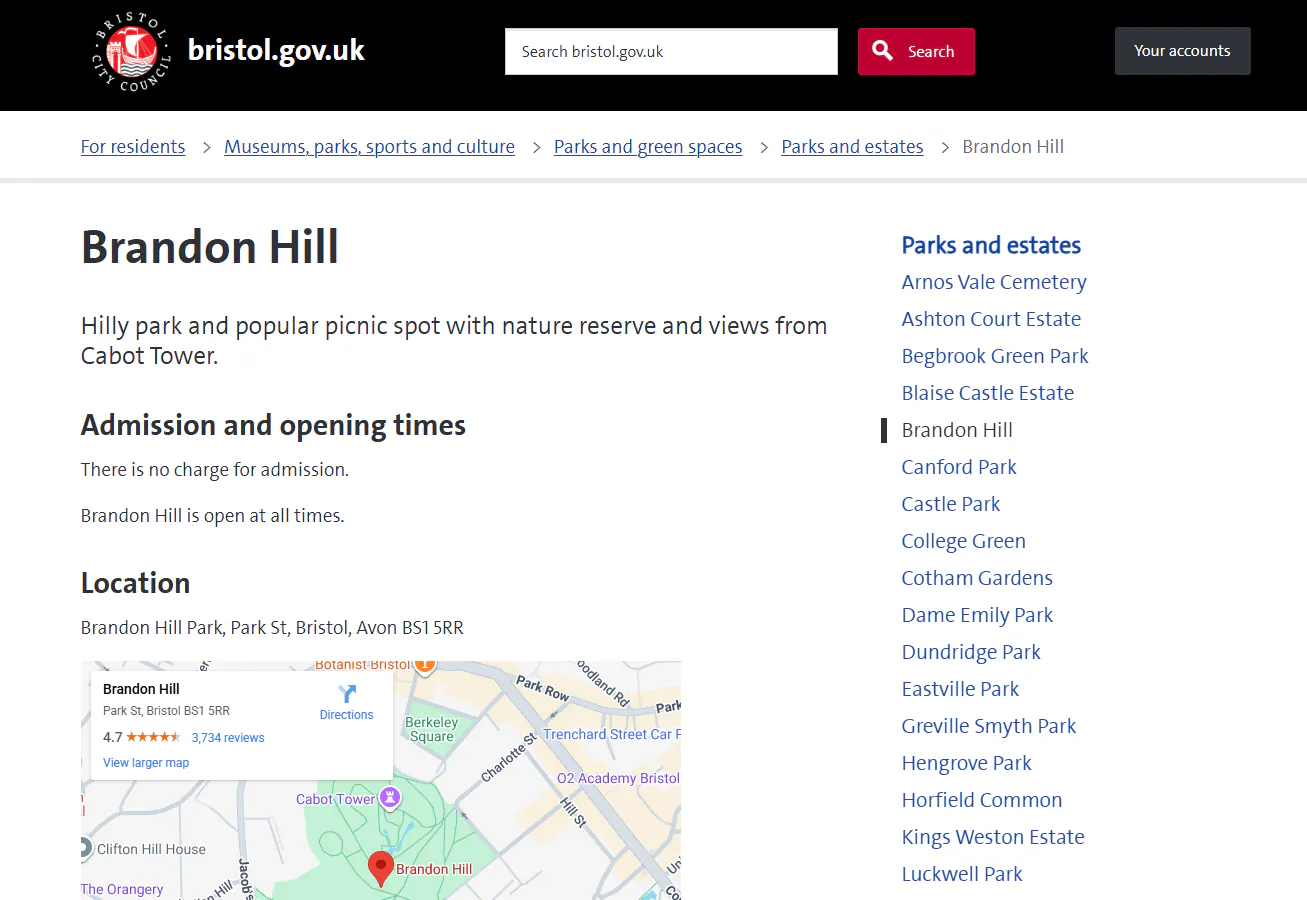Open Museums, parks, sports and culture breadcrumb
The width and height of the screenshot is (1307, 900).
[369, 147]
